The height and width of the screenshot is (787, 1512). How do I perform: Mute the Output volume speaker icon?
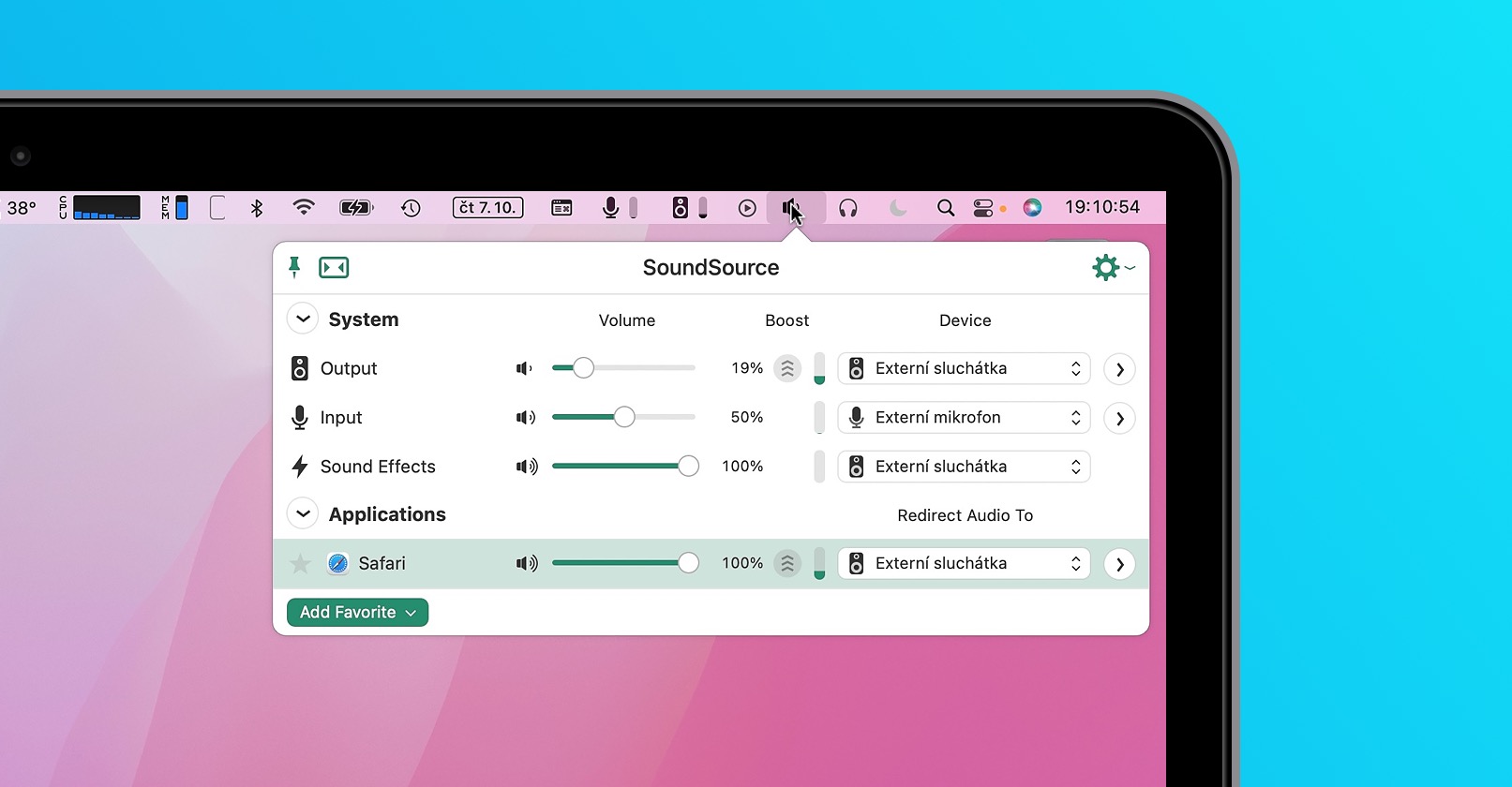point(525,368)
